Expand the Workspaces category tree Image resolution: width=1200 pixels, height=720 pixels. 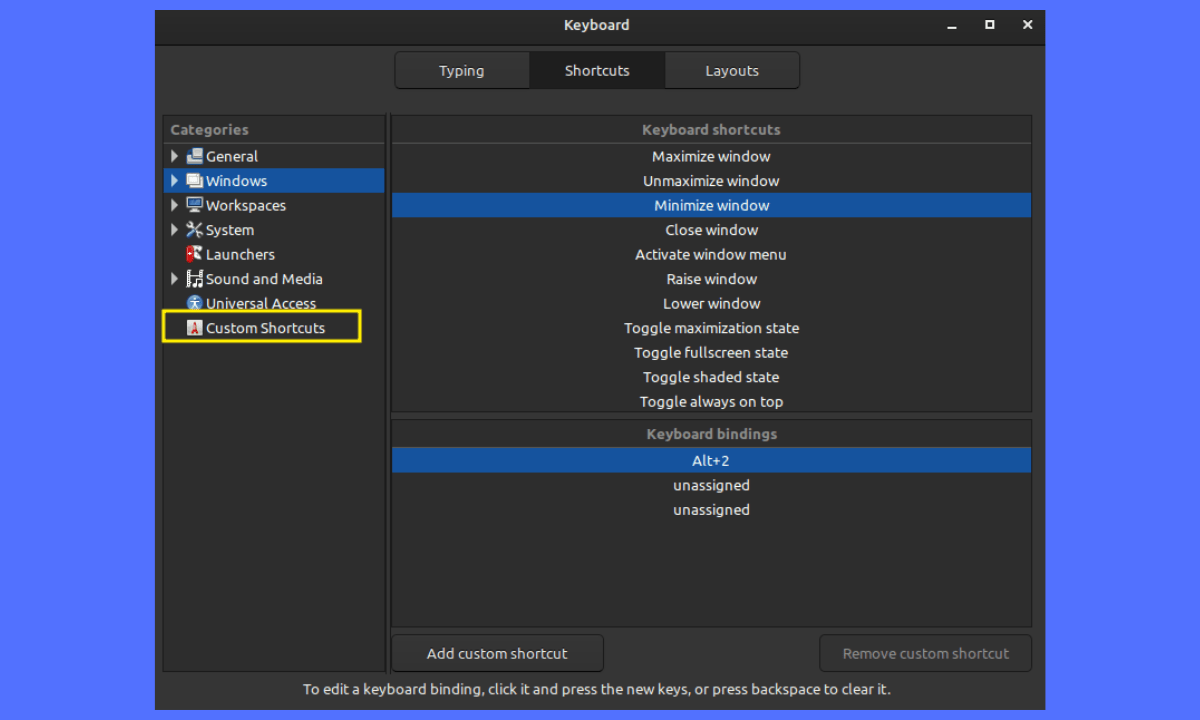(174, 205)
